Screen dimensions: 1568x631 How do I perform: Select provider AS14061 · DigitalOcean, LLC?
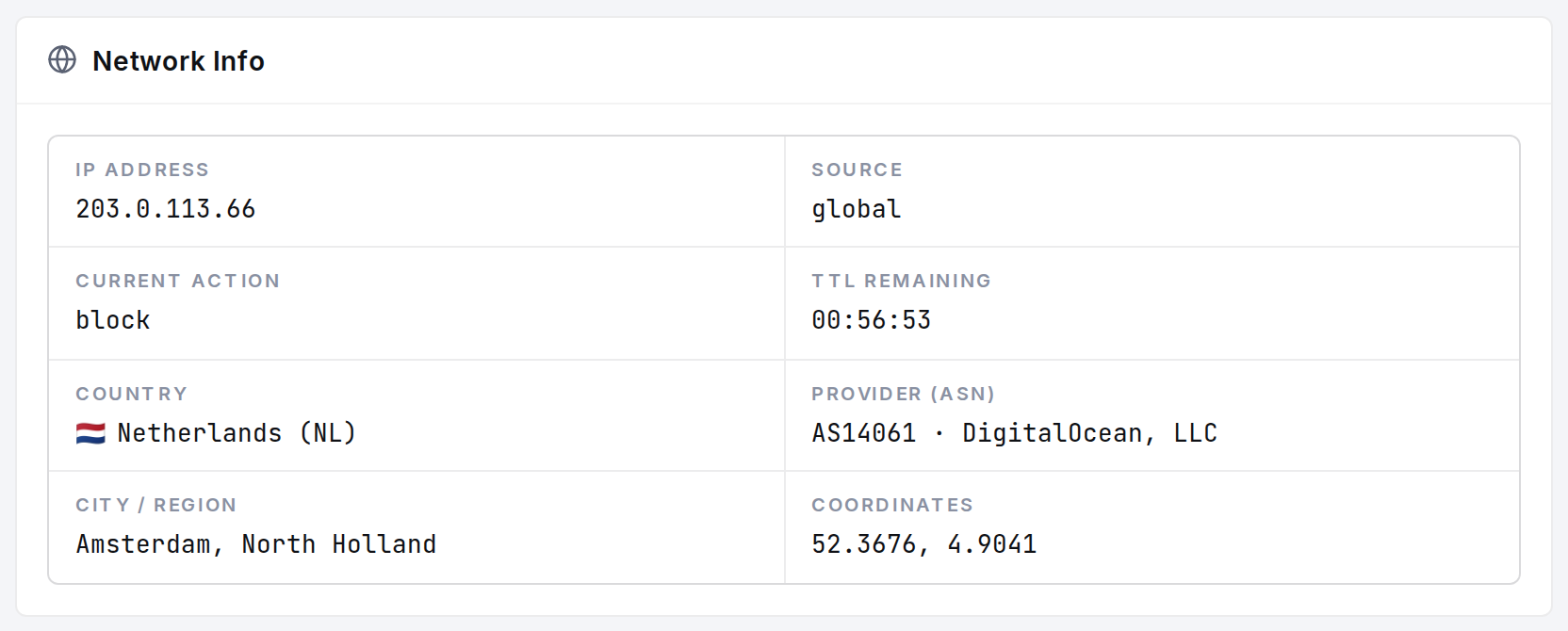[x=1015, y=433]
